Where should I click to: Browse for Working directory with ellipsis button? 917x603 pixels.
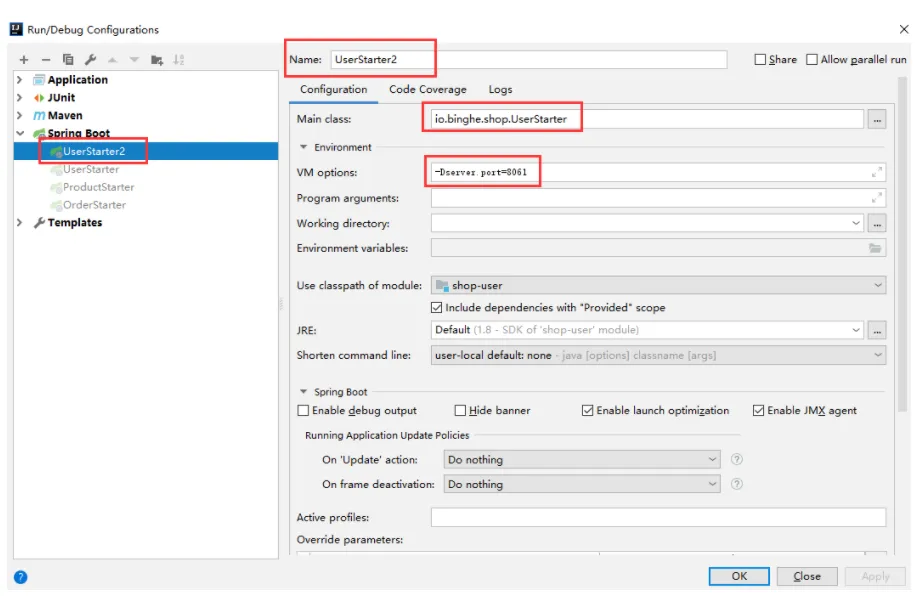(877, 223)
